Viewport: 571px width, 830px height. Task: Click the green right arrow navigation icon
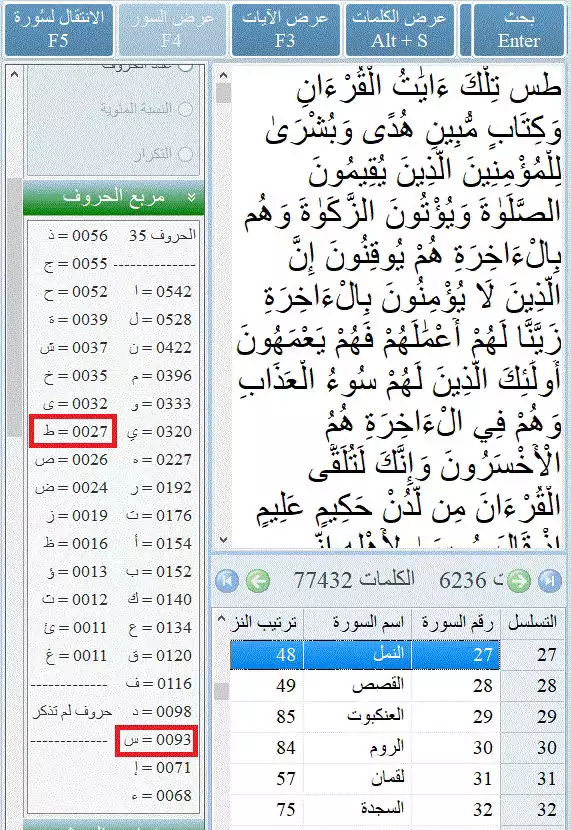[x=519, y=581]
